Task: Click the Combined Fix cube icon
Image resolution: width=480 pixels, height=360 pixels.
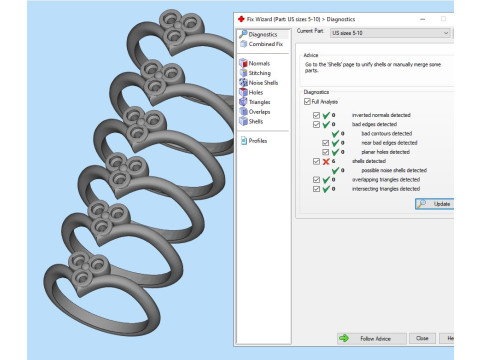Action: 244,44
